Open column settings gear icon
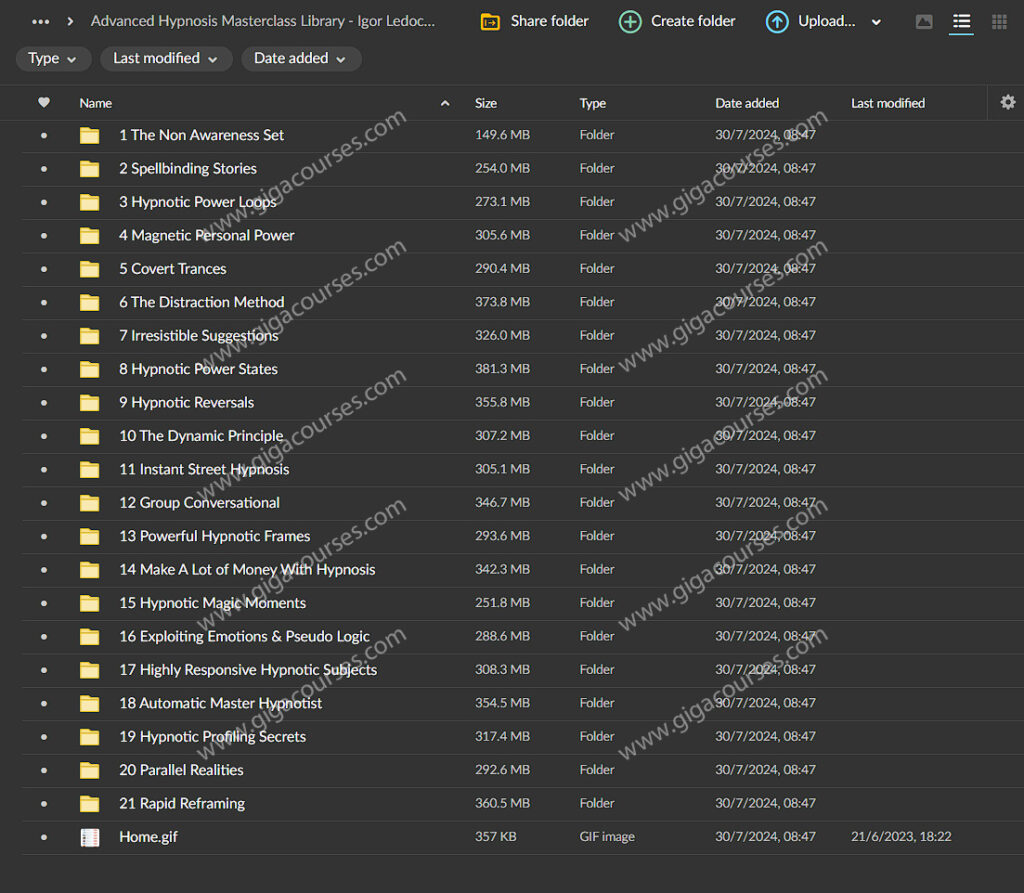 point(1007,102)
